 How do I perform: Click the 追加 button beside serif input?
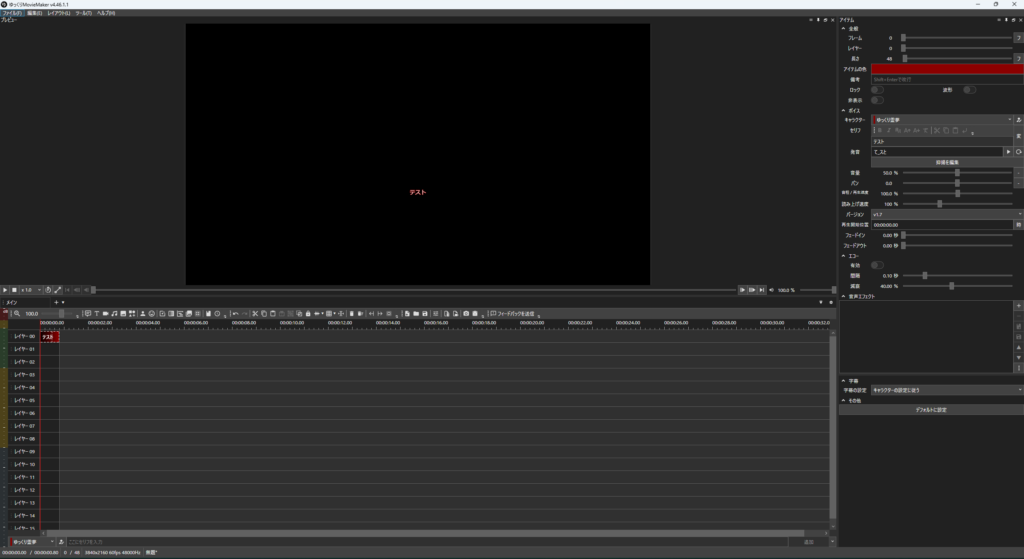[808, 542]
